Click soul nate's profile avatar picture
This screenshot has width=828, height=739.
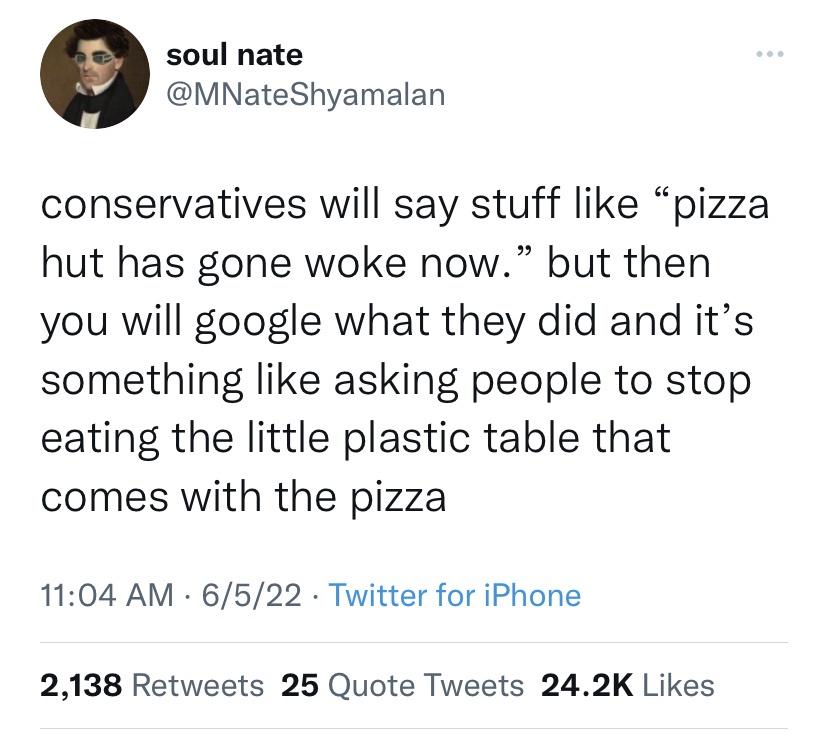pos(88,75)
